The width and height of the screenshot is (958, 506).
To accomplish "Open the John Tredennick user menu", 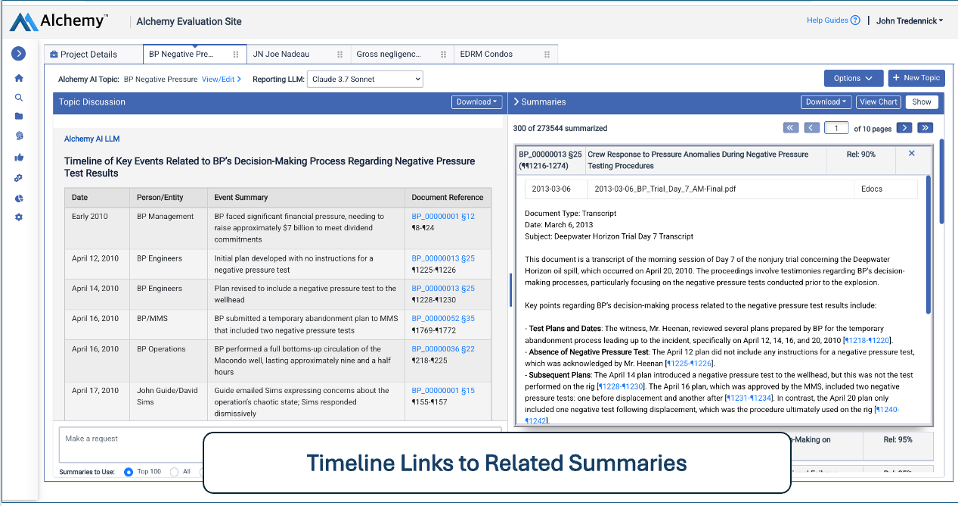I will click(909, 21).
